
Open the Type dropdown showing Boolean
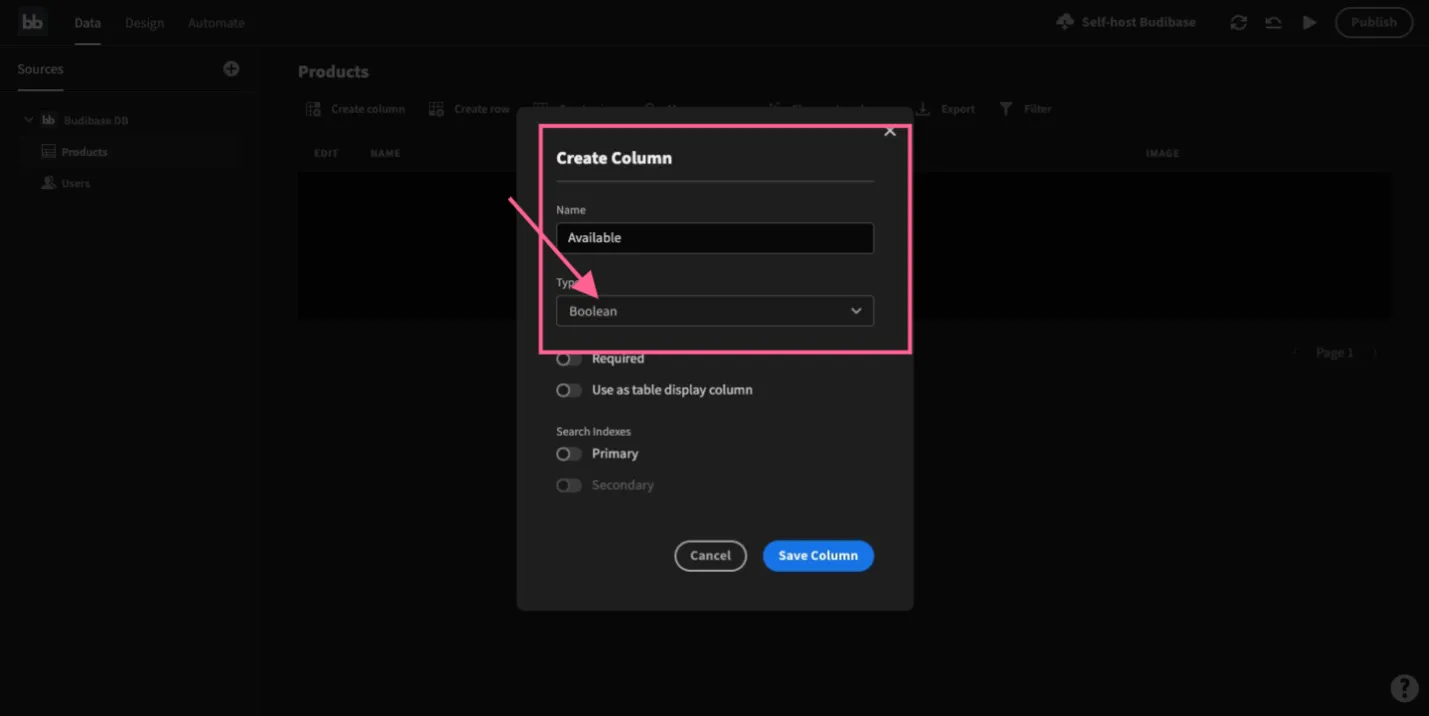click(x=715, y=311)
